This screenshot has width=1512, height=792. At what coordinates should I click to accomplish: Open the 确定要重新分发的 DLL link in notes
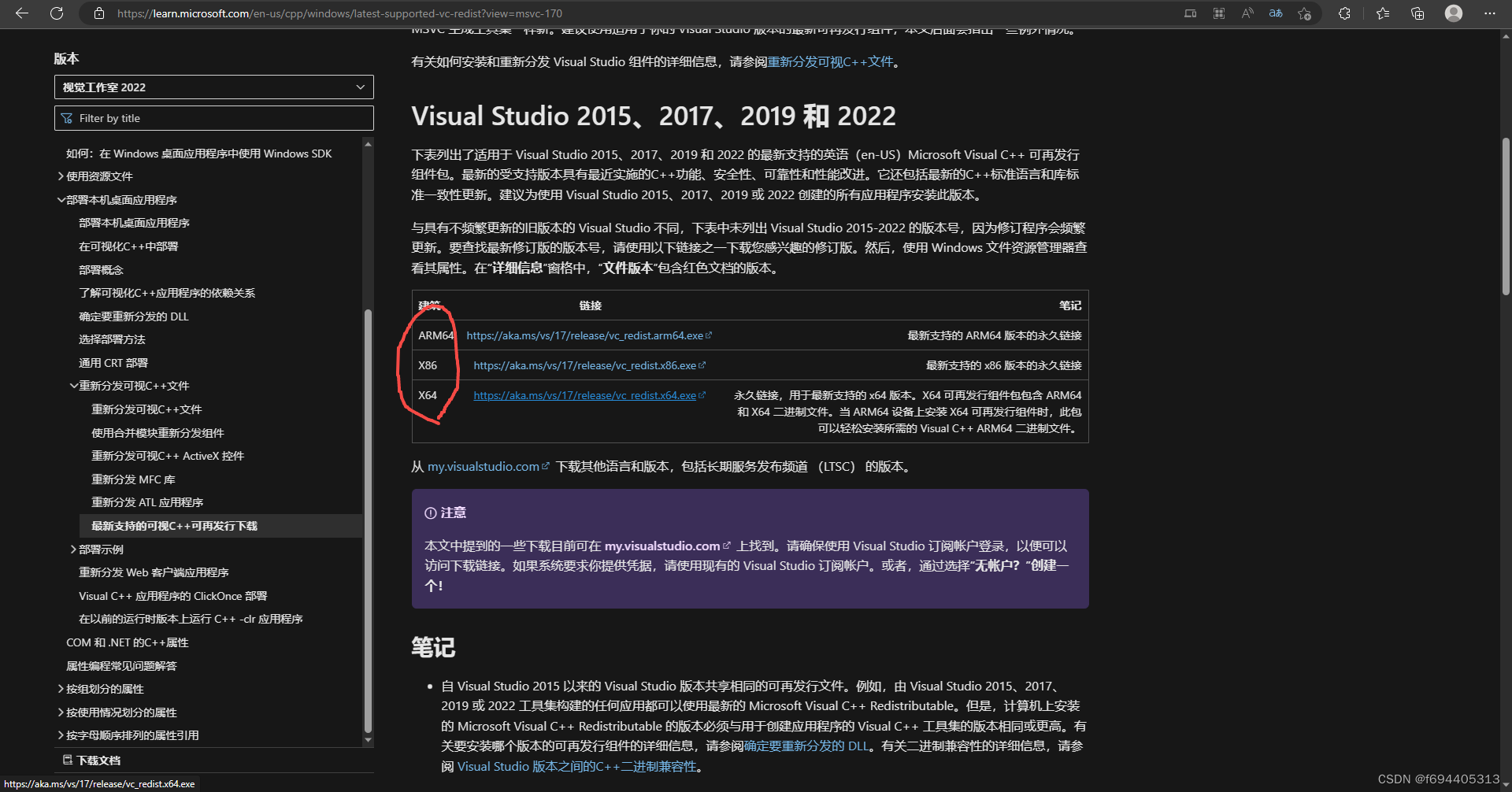[x=806, y=746]
